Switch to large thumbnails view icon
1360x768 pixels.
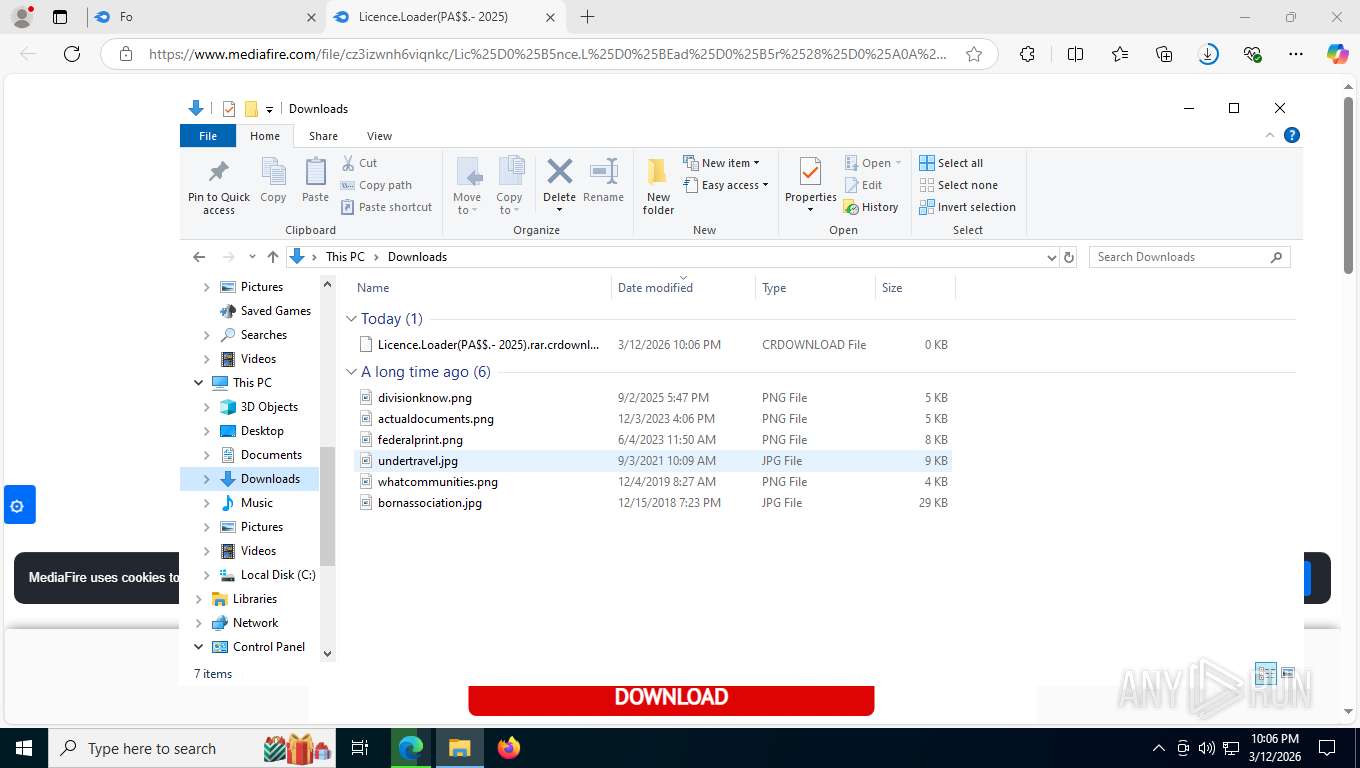click(1288, 673)
